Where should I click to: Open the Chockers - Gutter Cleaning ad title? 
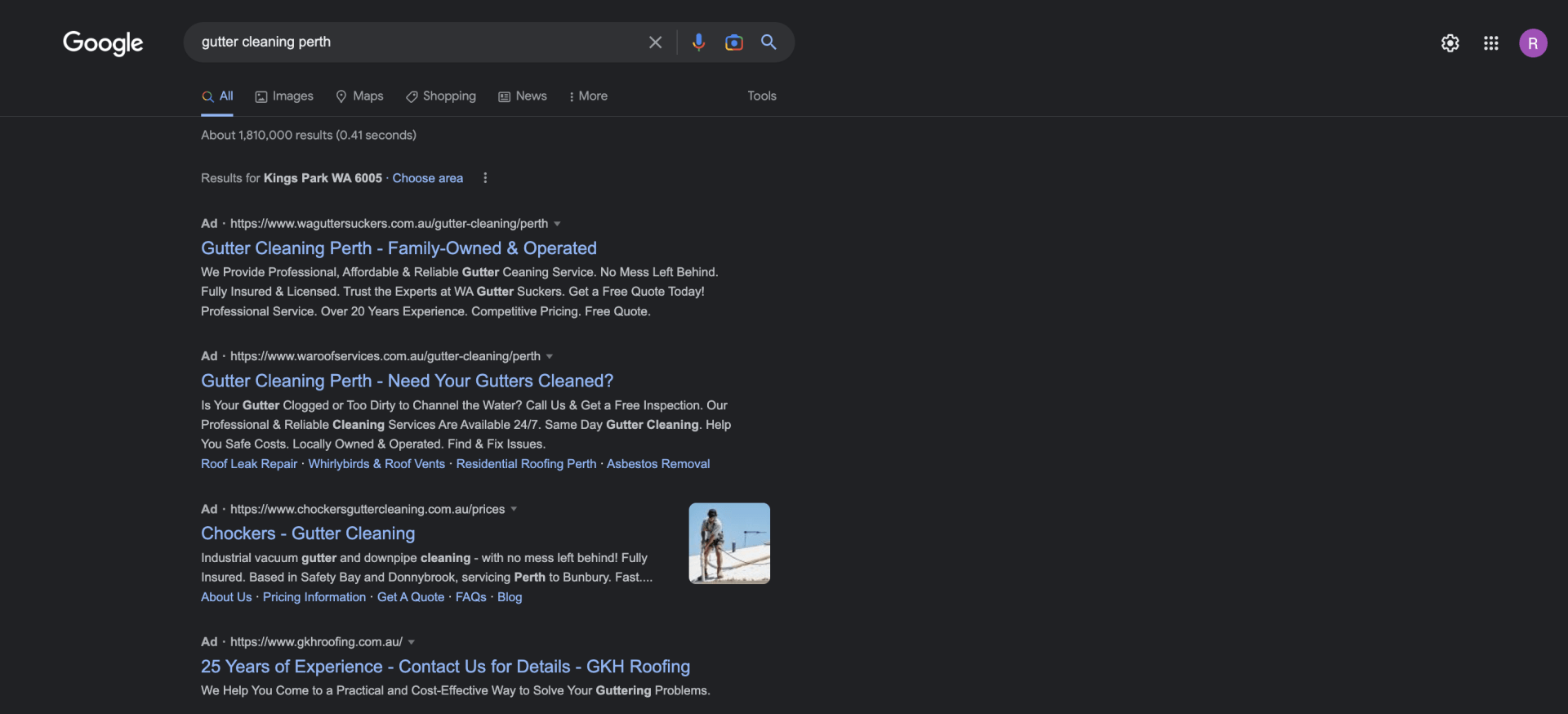click(308, 533)
